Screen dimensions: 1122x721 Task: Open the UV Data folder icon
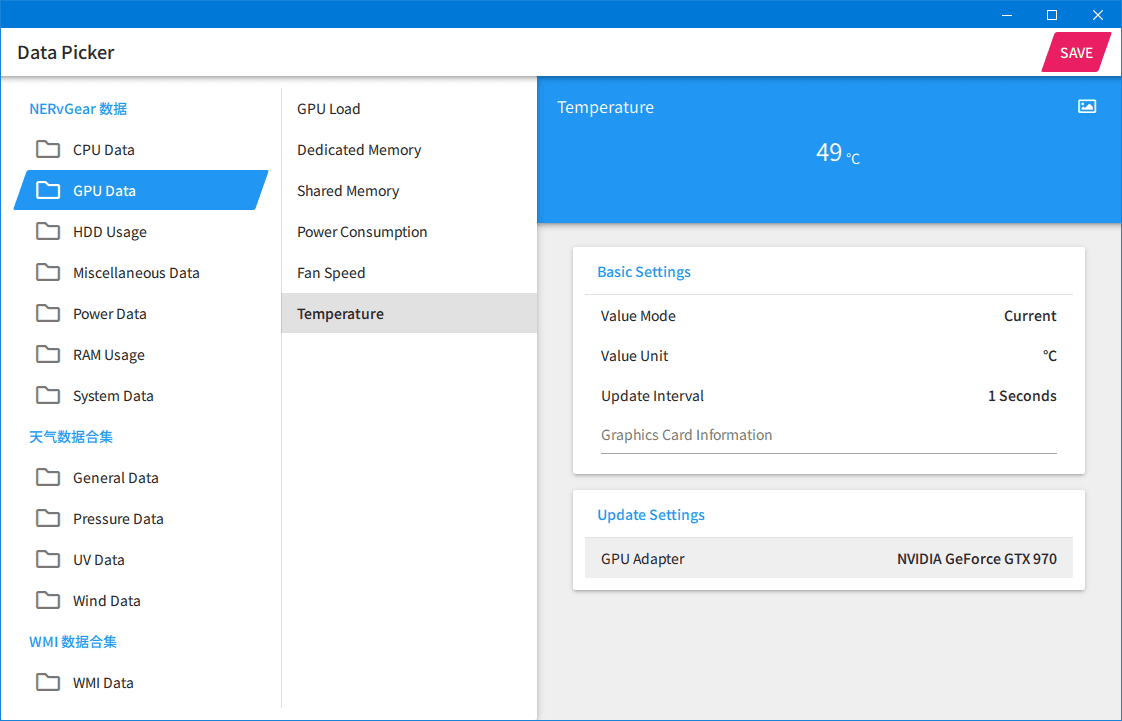[48, 559]
